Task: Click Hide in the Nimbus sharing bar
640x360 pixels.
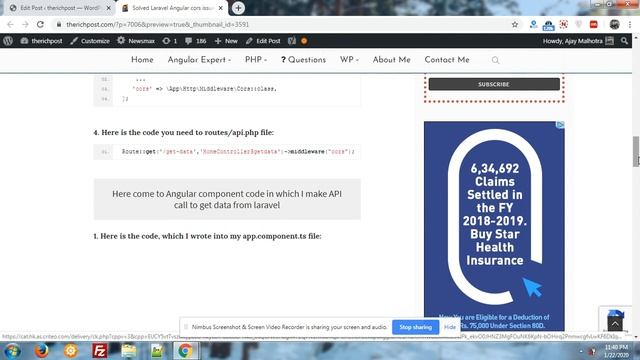Action: tap(450, 327)
